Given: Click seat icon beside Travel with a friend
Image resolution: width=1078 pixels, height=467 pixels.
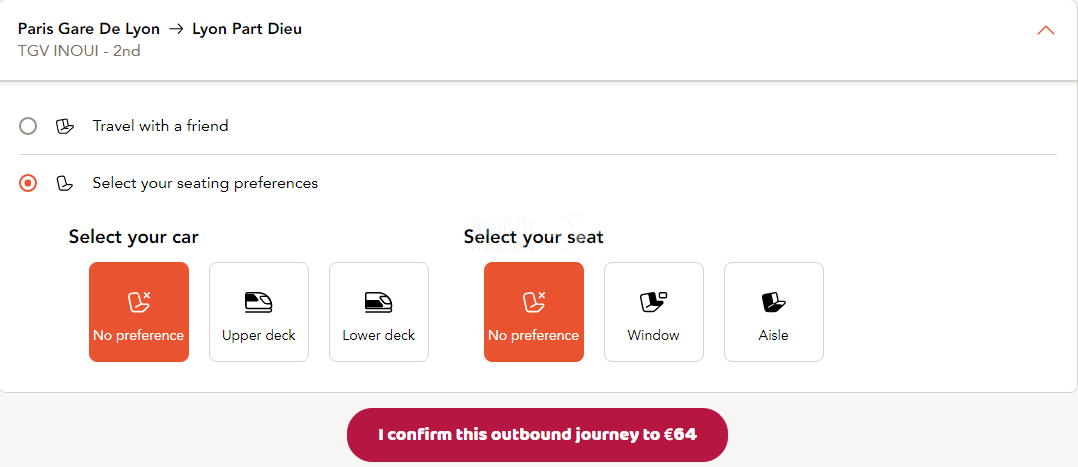Looking at the screenshot, I should (65, 126).
